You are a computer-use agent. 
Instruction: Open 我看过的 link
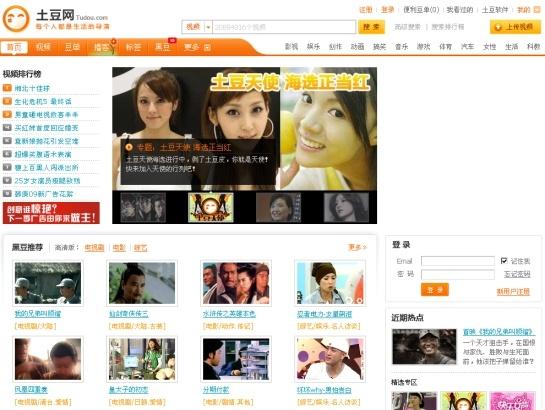(x=460, y=10)
